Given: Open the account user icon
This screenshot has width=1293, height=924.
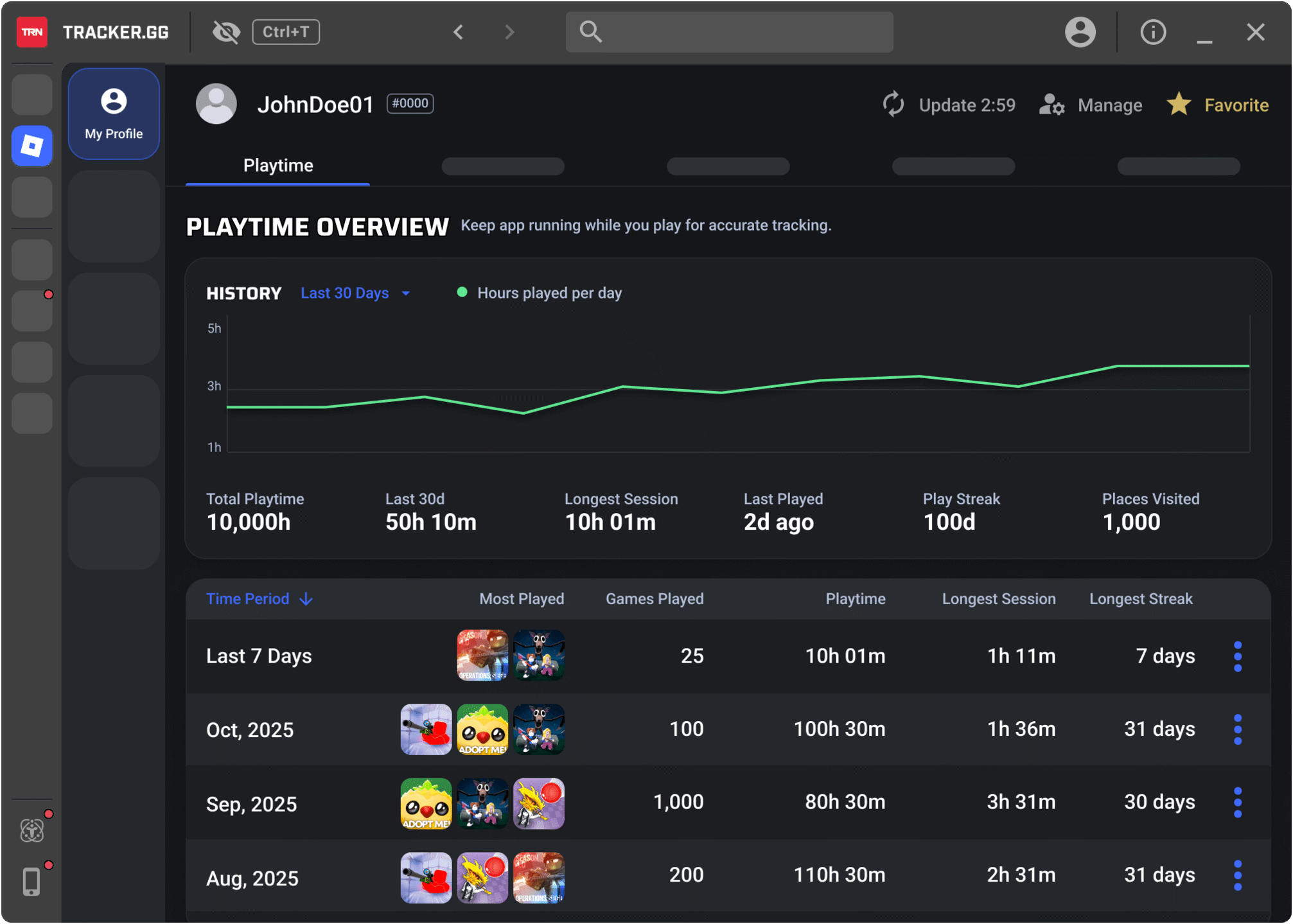Looking at the screenshot, I should click(1080, 32).
